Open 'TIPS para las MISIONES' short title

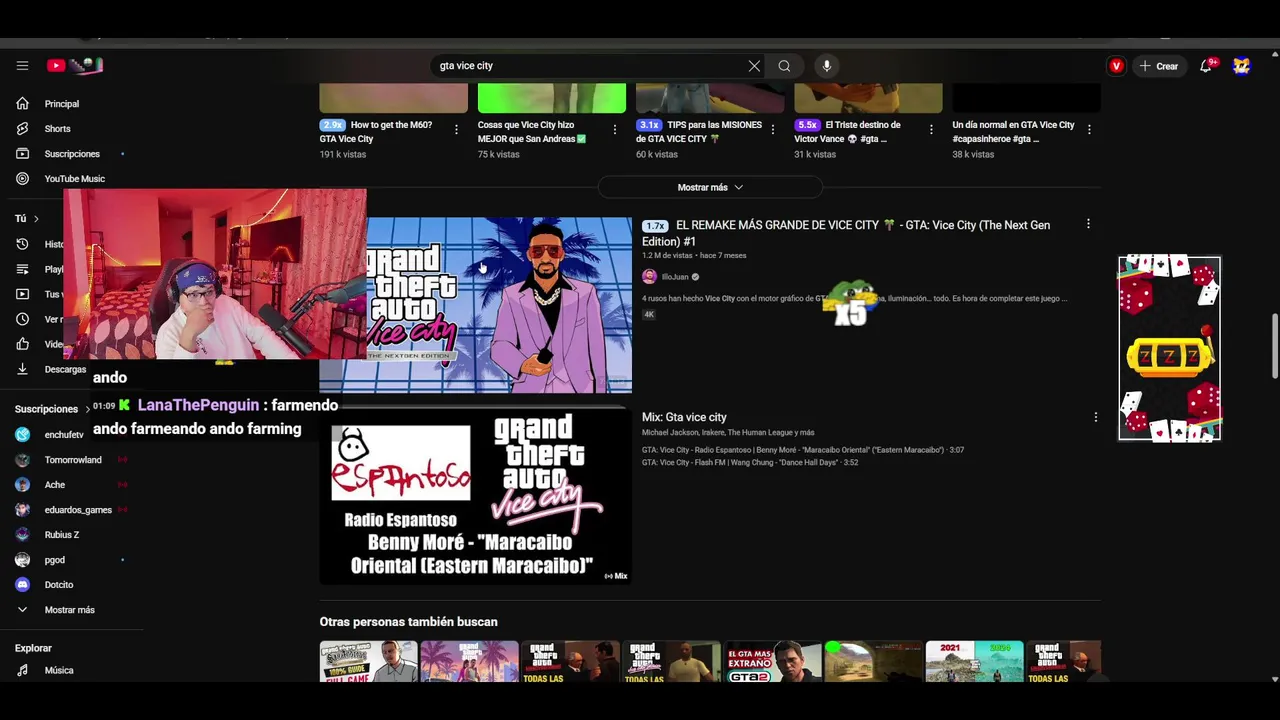coord(699,132)
